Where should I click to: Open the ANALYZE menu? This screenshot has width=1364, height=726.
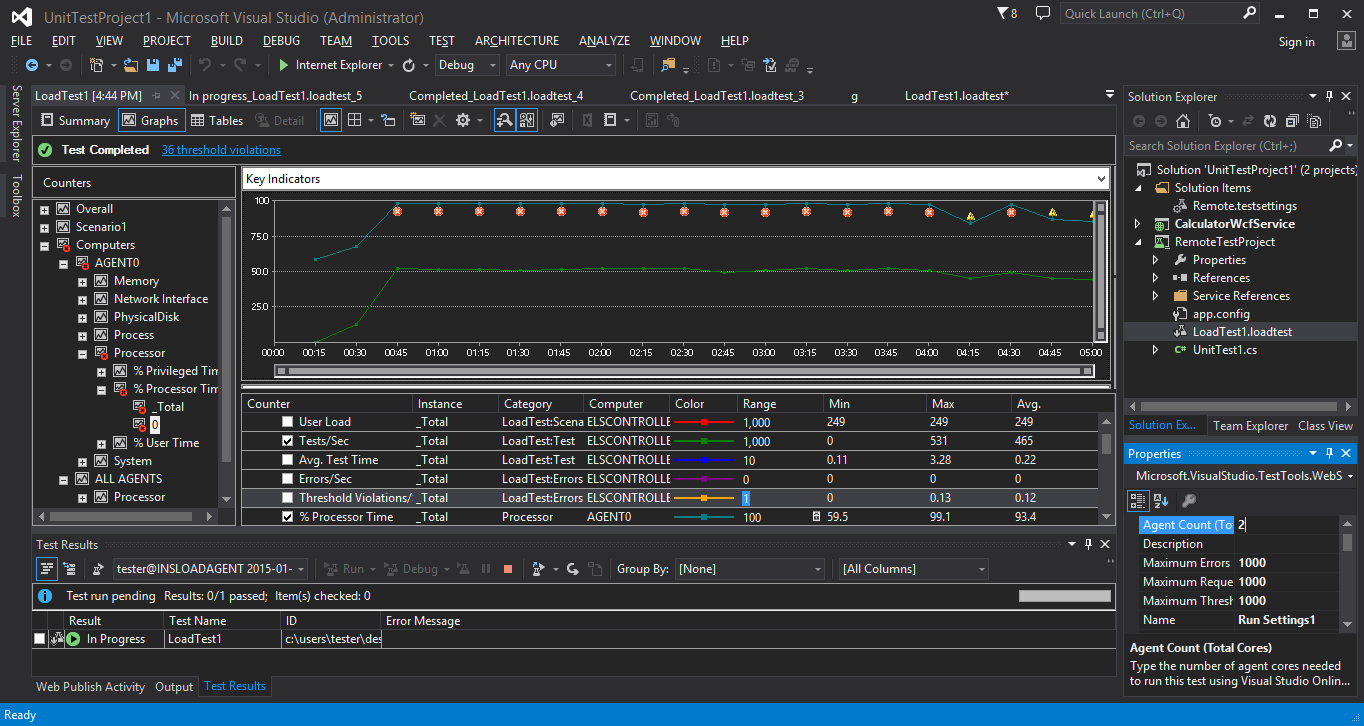604,41
